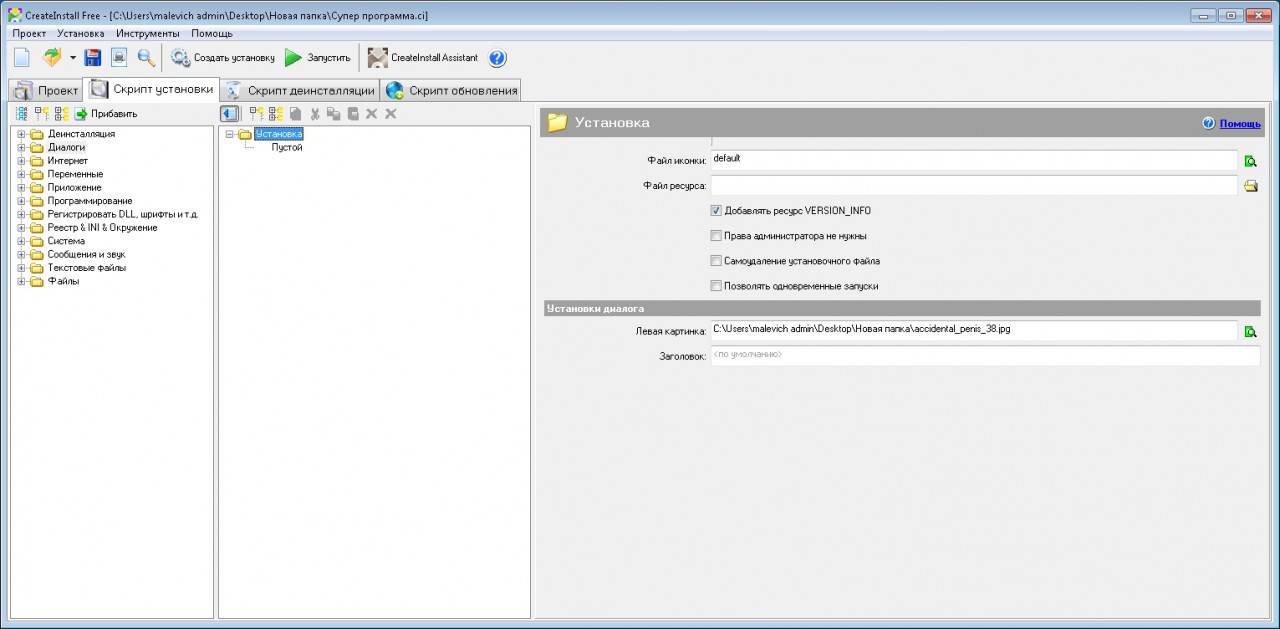Viewport: 1280px width, 629px height.
Task: Run the installer with Запустить
Action: pos(318,58)
